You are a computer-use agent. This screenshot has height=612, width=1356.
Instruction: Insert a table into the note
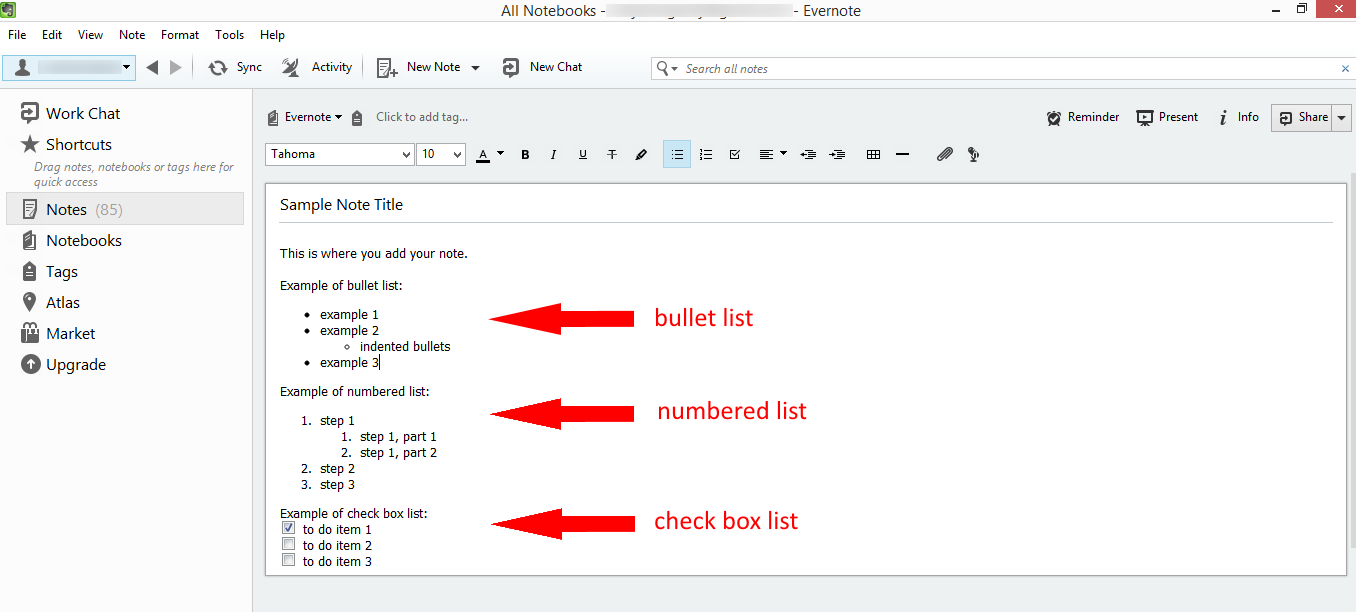coord(873,155)
